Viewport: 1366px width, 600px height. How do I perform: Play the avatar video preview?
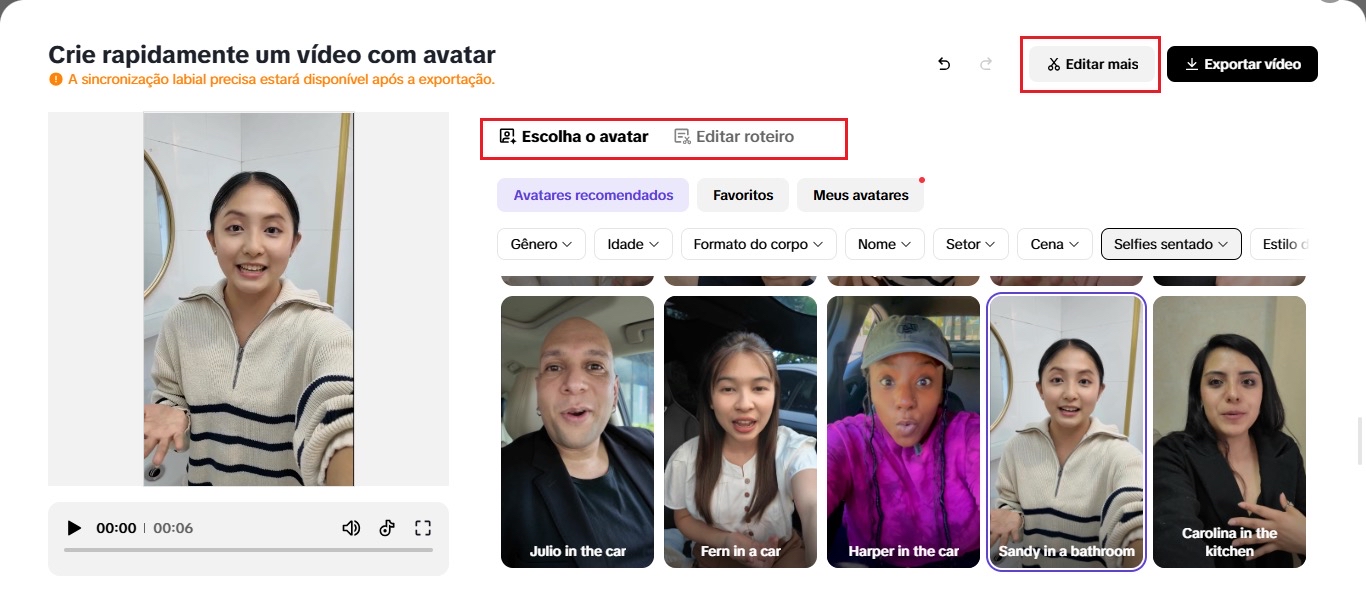[74, 528]
